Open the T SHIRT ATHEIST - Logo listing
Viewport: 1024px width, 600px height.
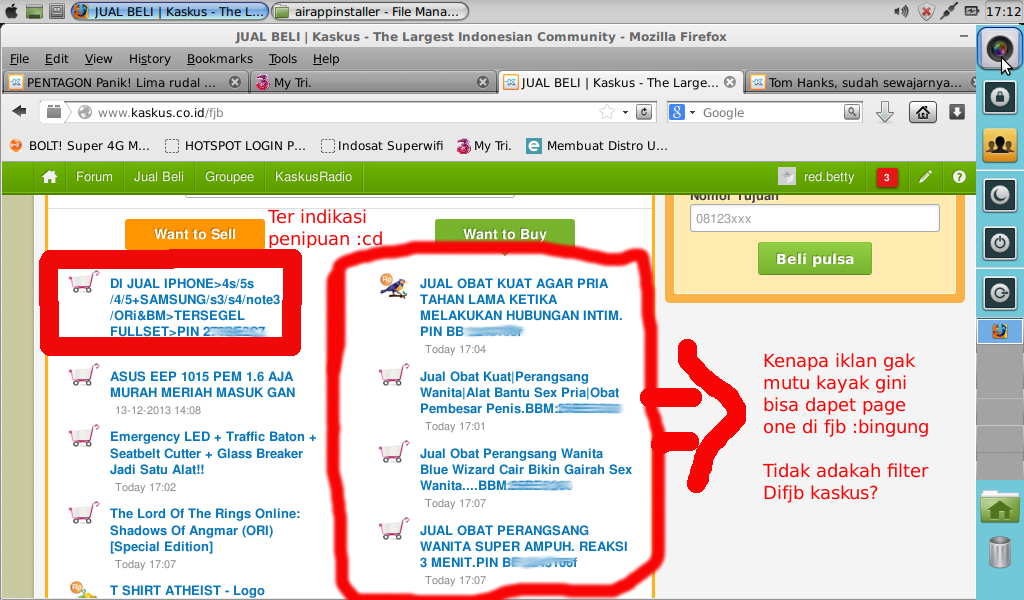coord(187,590)
